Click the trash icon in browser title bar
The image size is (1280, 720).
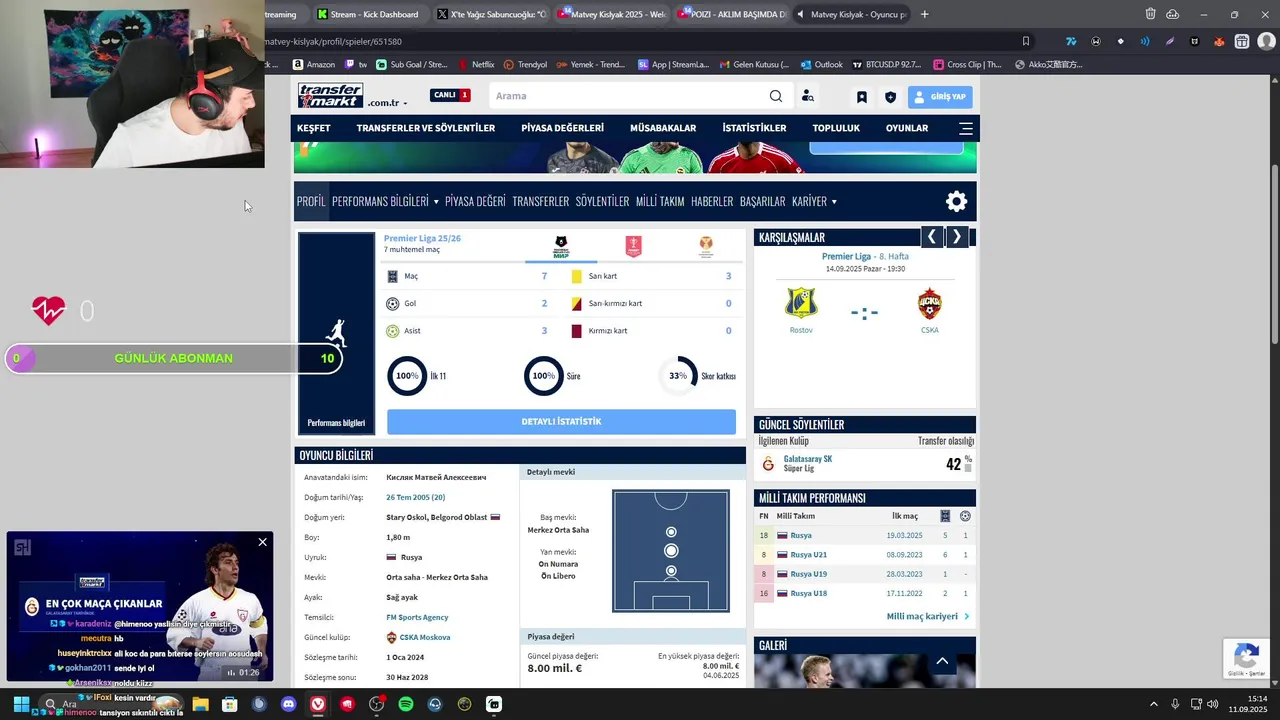1150,14
